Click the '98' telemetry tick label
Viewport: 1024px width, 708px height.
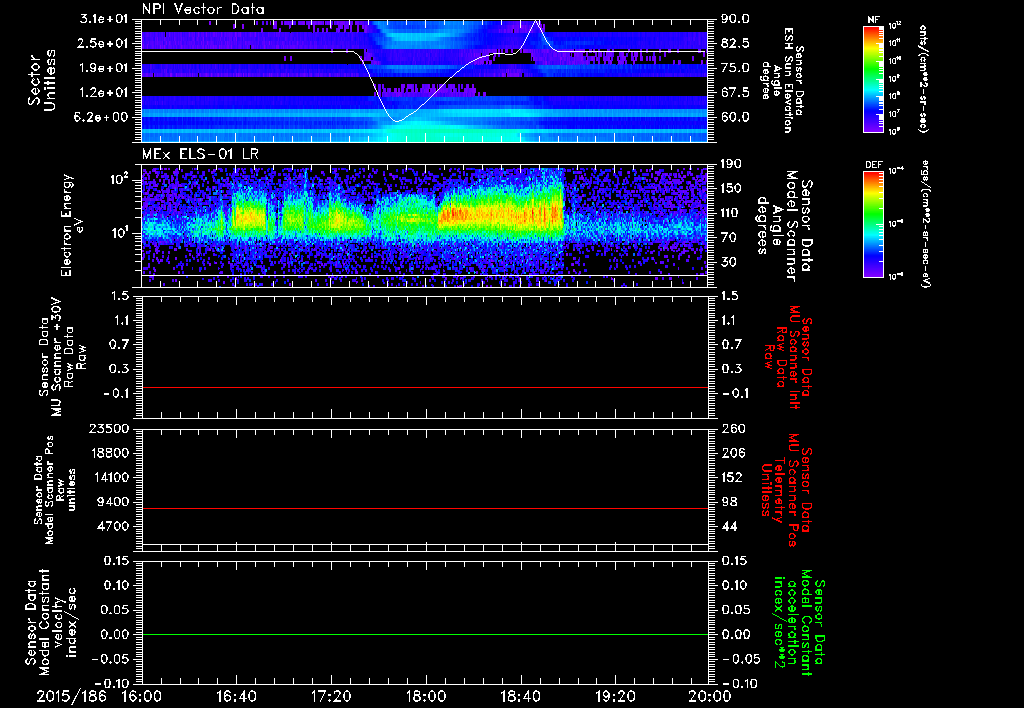[x=729, y=502]
